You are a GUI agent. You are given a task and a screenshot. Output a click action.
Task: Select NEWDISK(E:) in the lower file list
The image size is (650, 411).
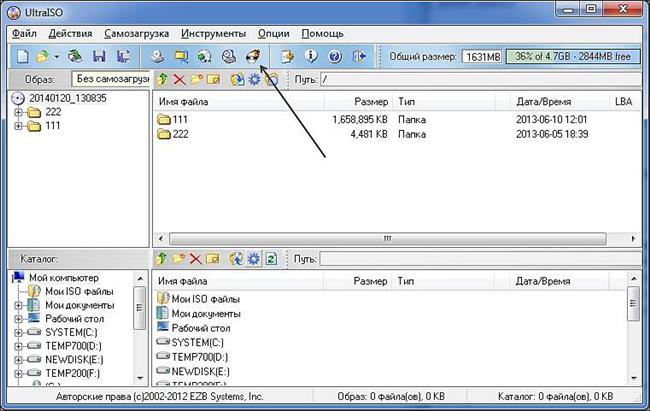(x=200, y=372)
